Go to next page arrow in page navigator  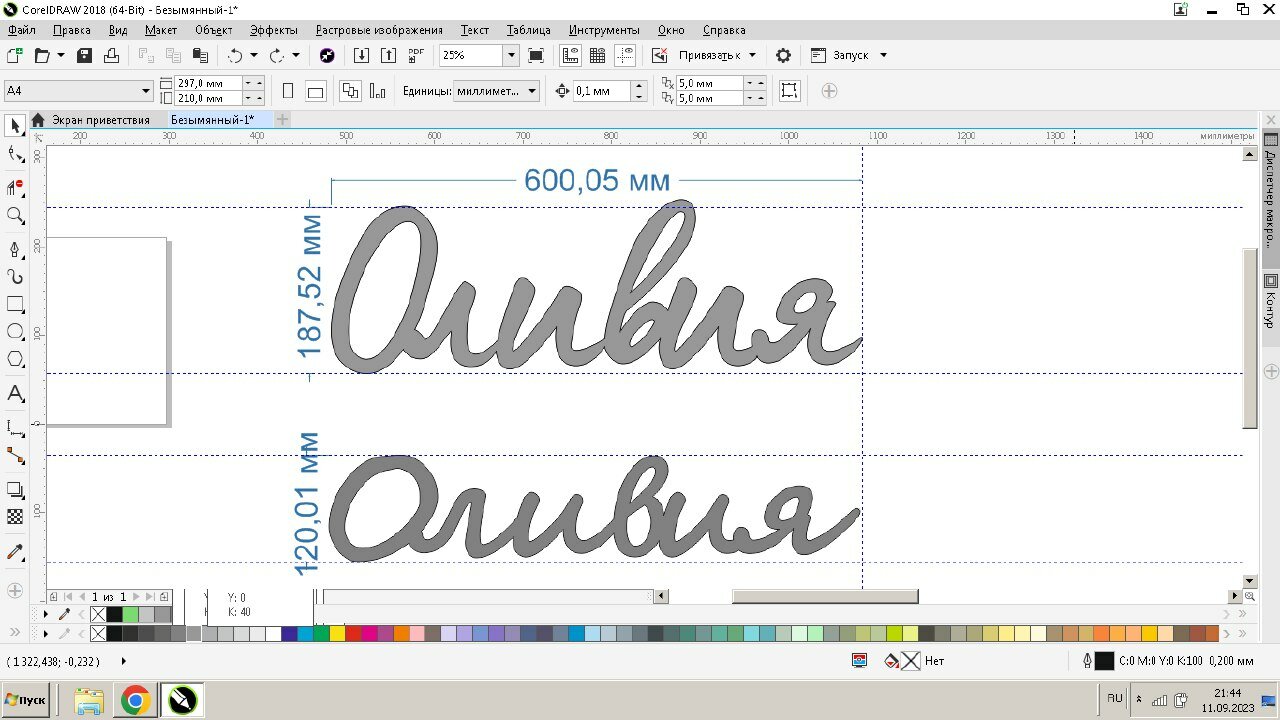point(137,597)
